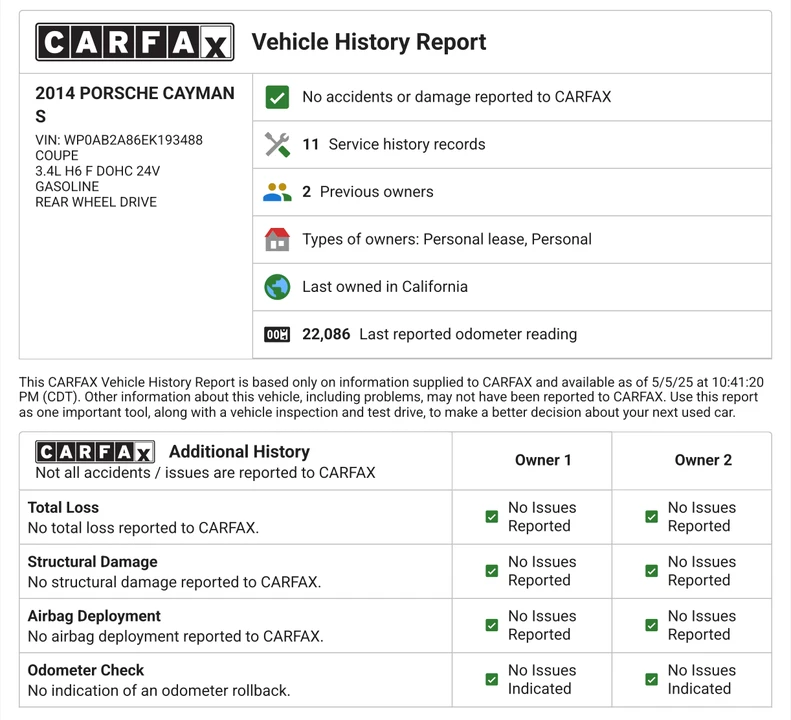Click the REAR WHEEL DRIVE line
791x720 pixels.
coord(96,202)
